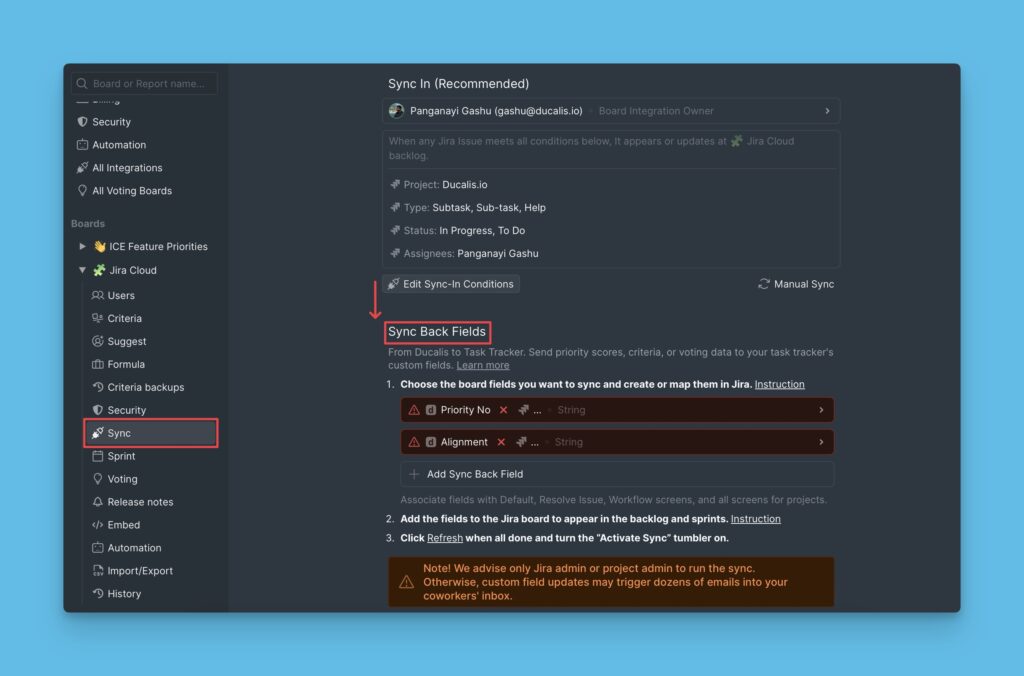Viewport: 1024px width, 676px height.
Task: Open the Alignment field row chevron
Action: (x=821, y=442)
